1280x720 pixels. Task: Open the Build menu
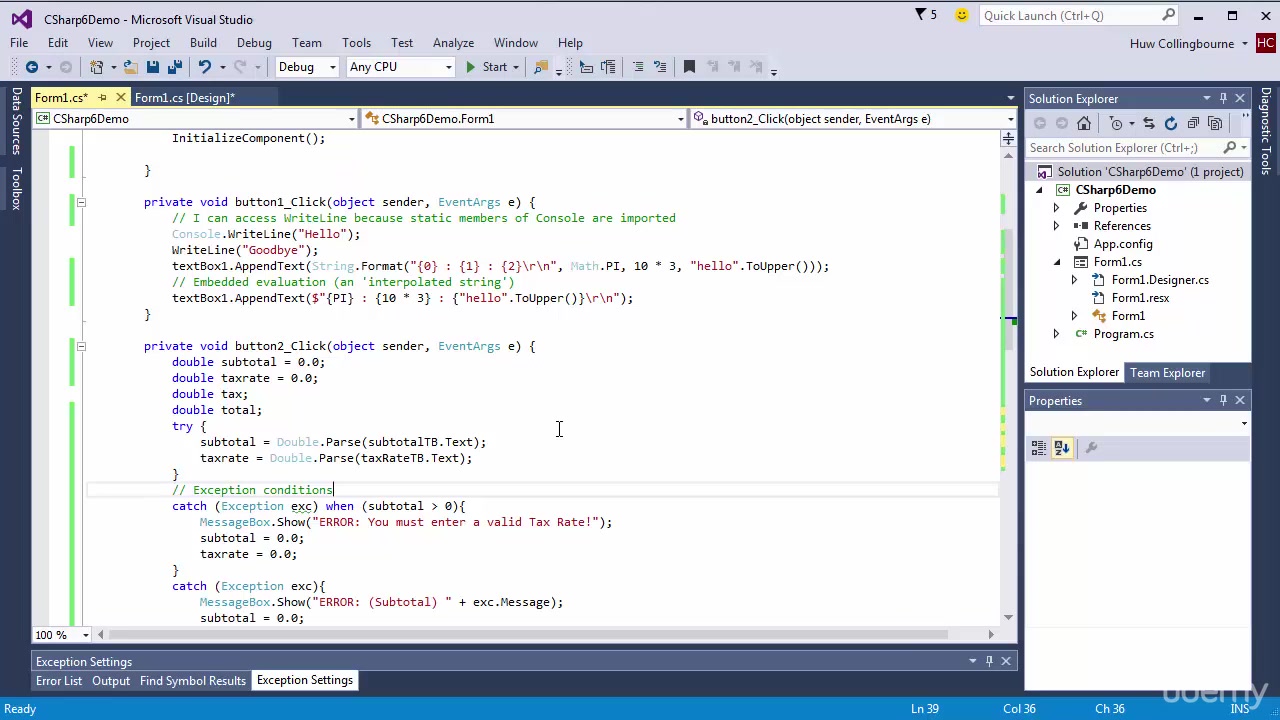[x=203, y=43]
